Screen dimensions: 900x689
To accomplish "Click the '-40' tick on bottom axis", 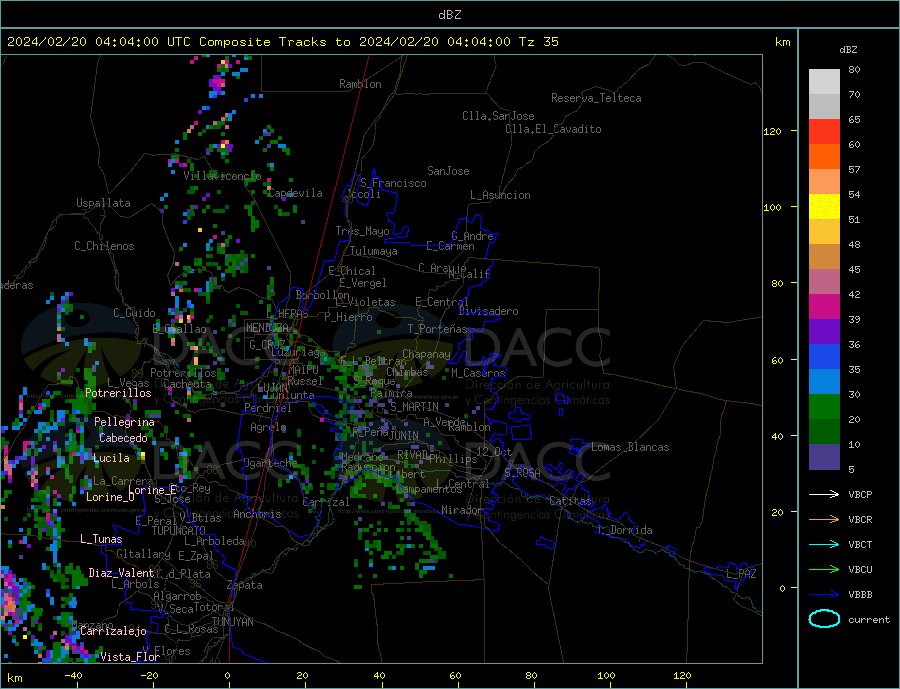I will pos(73,676).
